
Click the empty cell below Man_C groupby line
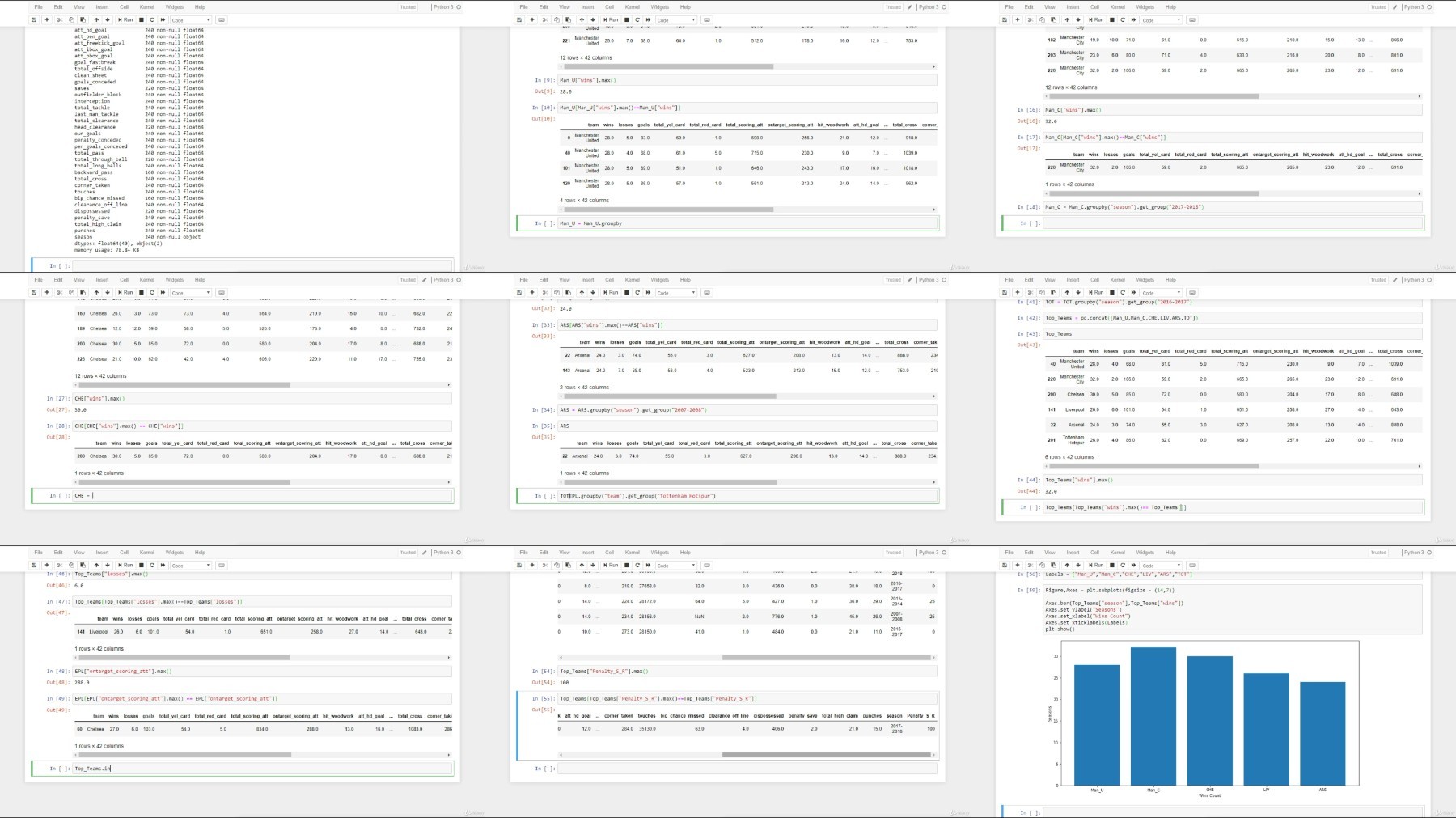pyautogui.click(x=1232, y=223)
